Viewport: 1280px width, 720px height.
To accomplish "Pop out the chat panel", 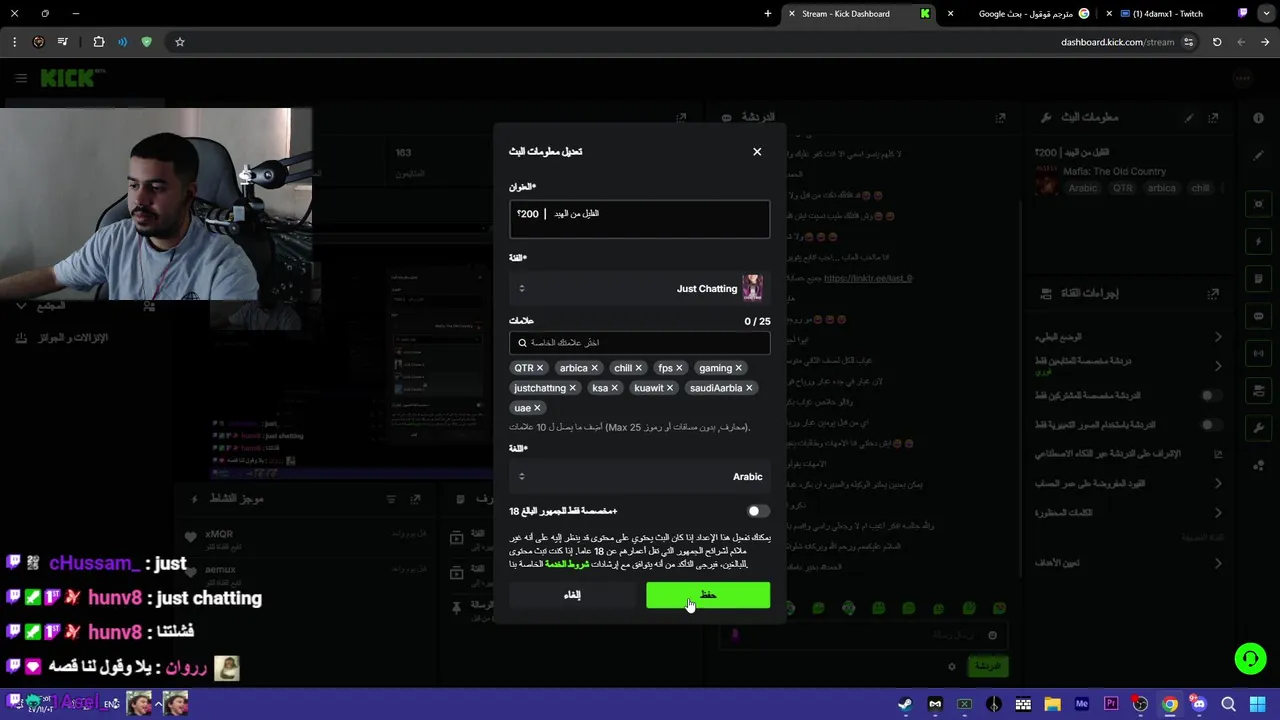I will pyautogui.click(x=1000, y=118).
